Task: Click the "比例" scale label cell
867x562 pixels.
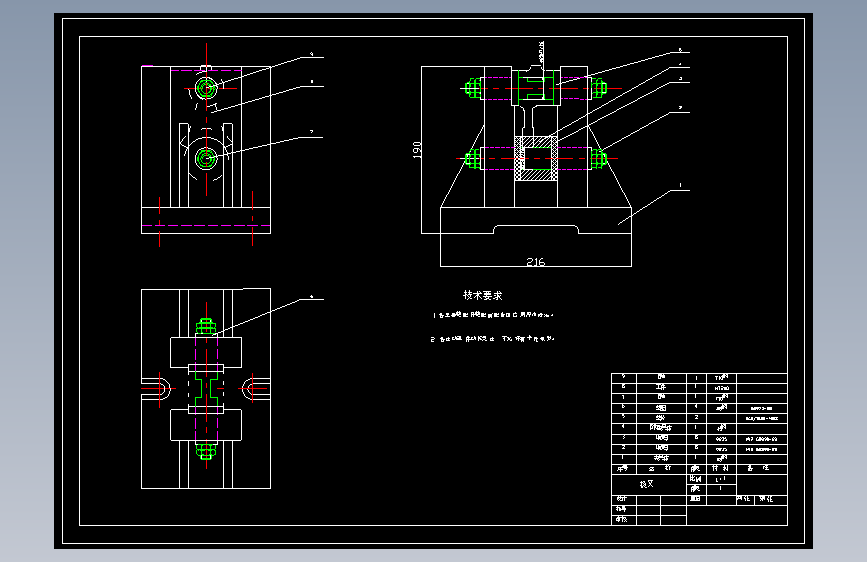Action: tap(696, 479)
